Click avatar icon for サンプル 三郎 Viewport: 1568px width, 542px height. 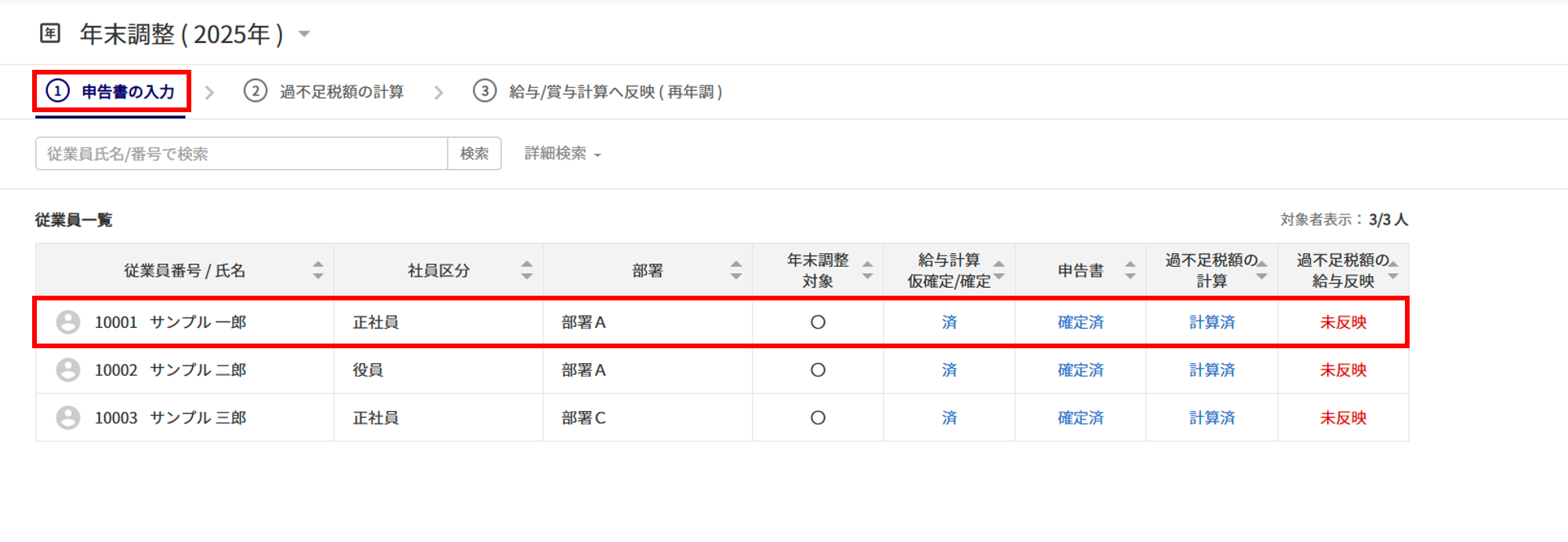(68, 418)
